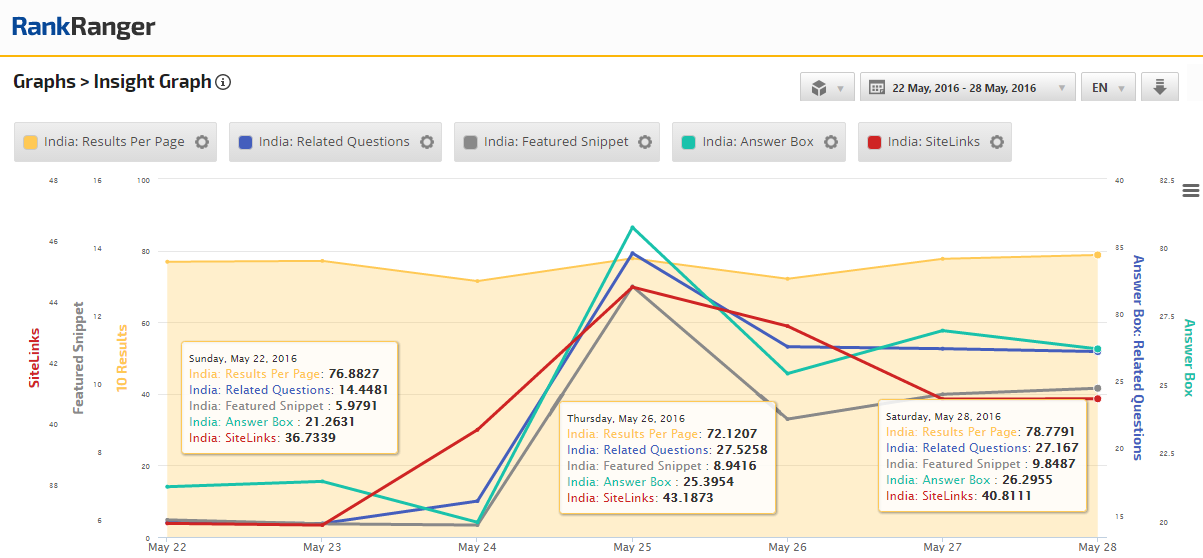Click the red SiteLinks color swatch

[874, 142]
